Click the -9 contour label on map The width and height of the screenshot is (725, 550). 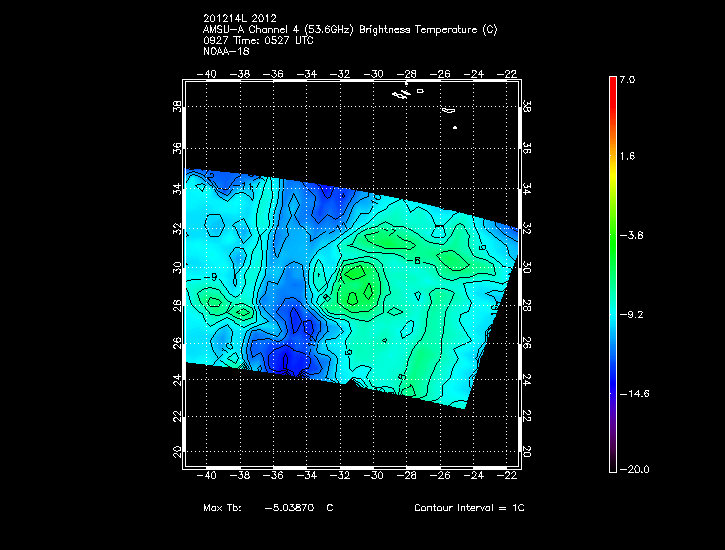pyautogui.click(x=211, y=276)
